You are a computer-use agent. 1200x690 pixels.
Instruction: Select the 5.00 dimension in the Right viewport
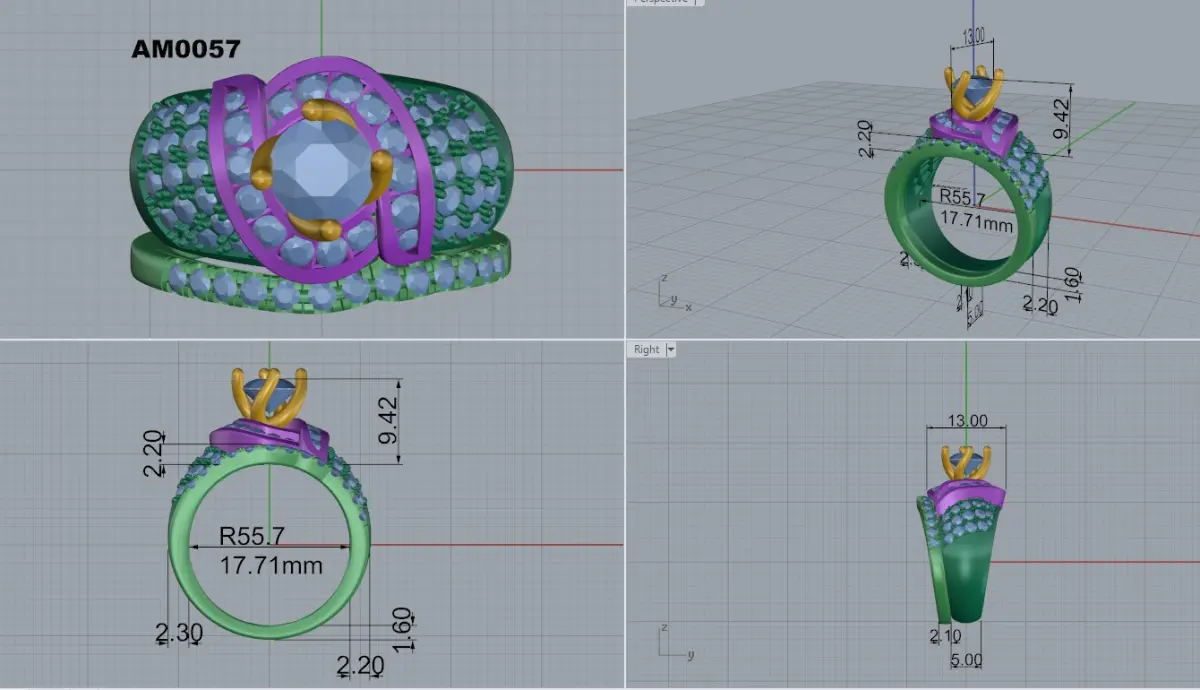(966, 660)
